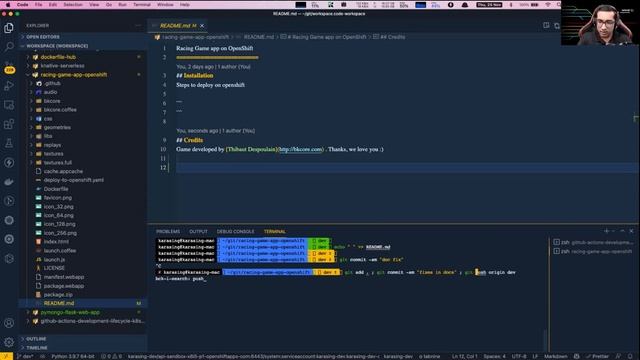Click the Prettier status bar button
The height and width of the screenshot is (360, 640).
point(598,356)
